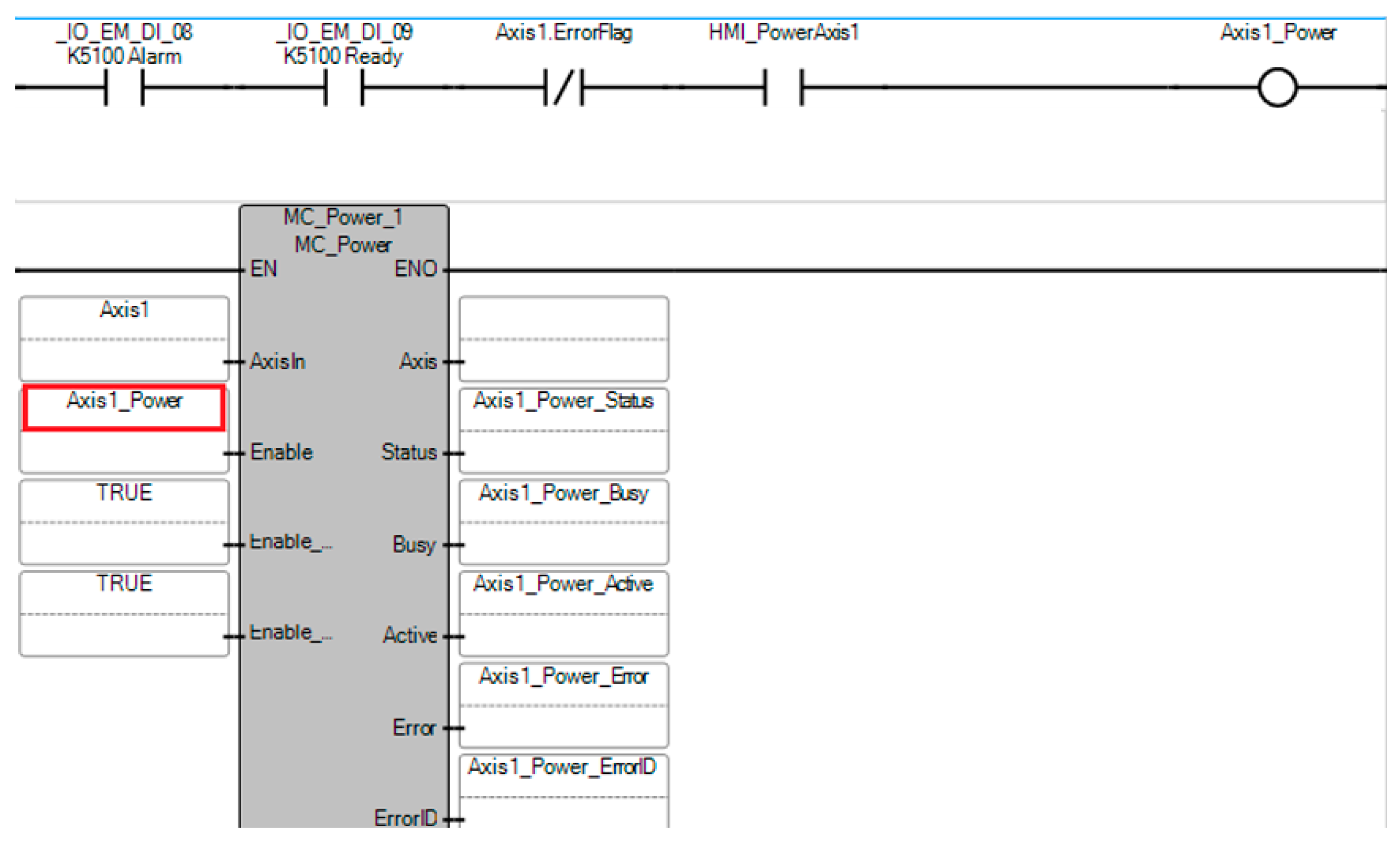Screen dimensions: 1400x845
Task: Click the empty Axis output variable box
Action: pos(564,338)
